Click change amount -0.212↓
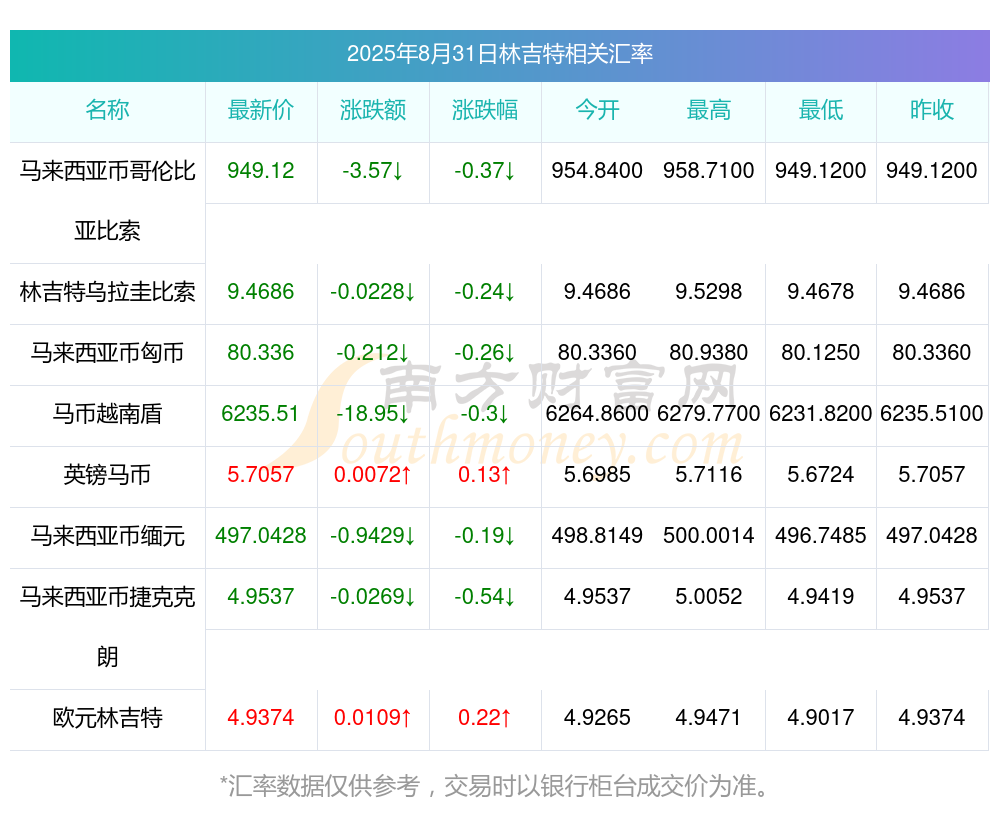The width and height of the screenshot is (1000, 817). click(x=373, y=353)
